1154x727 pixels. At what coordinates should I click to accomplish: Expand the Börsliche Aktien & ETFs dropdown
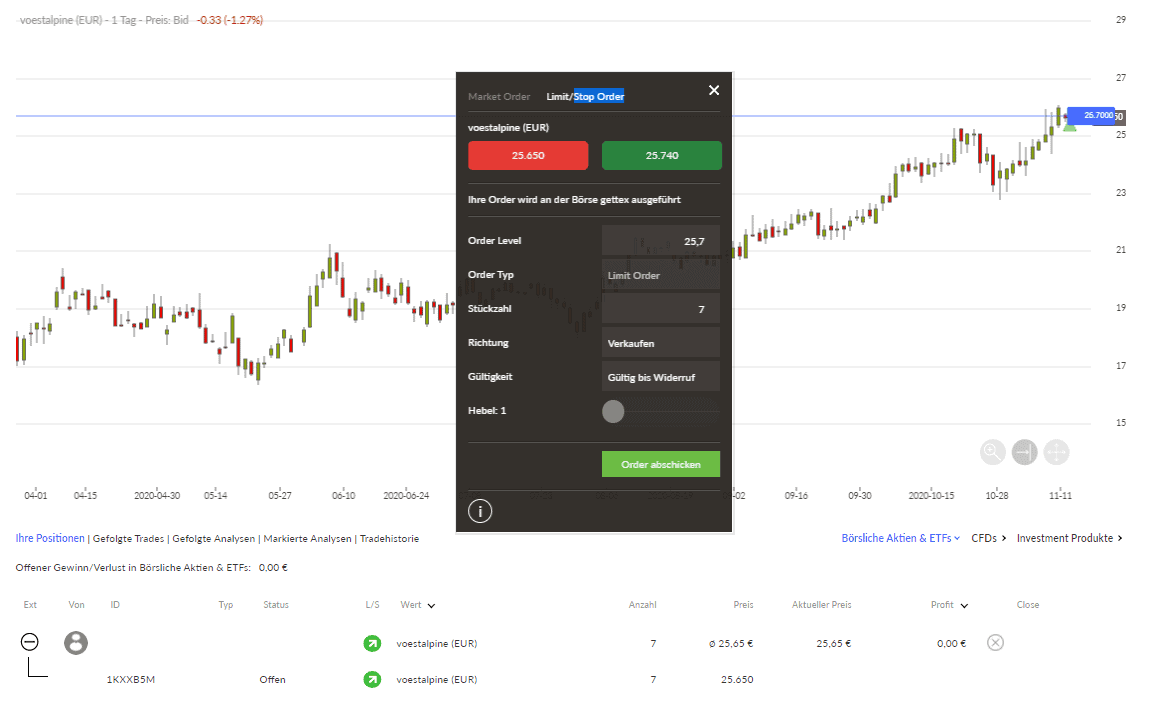tap(901, 538)
